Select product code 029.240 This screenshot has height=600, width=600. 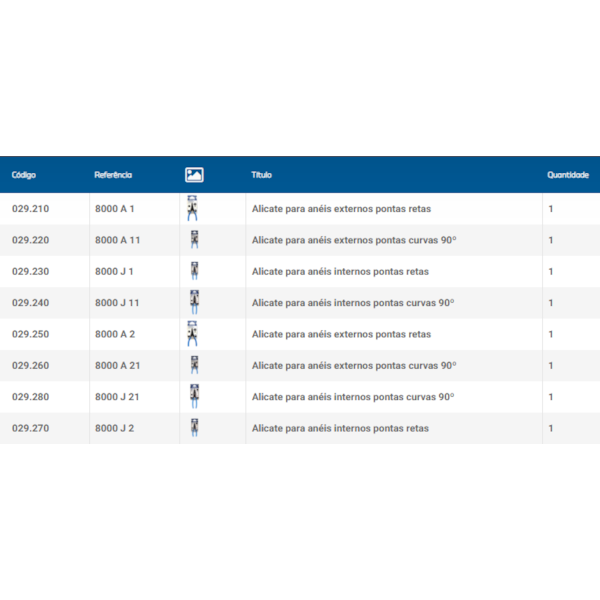[31, 303]
